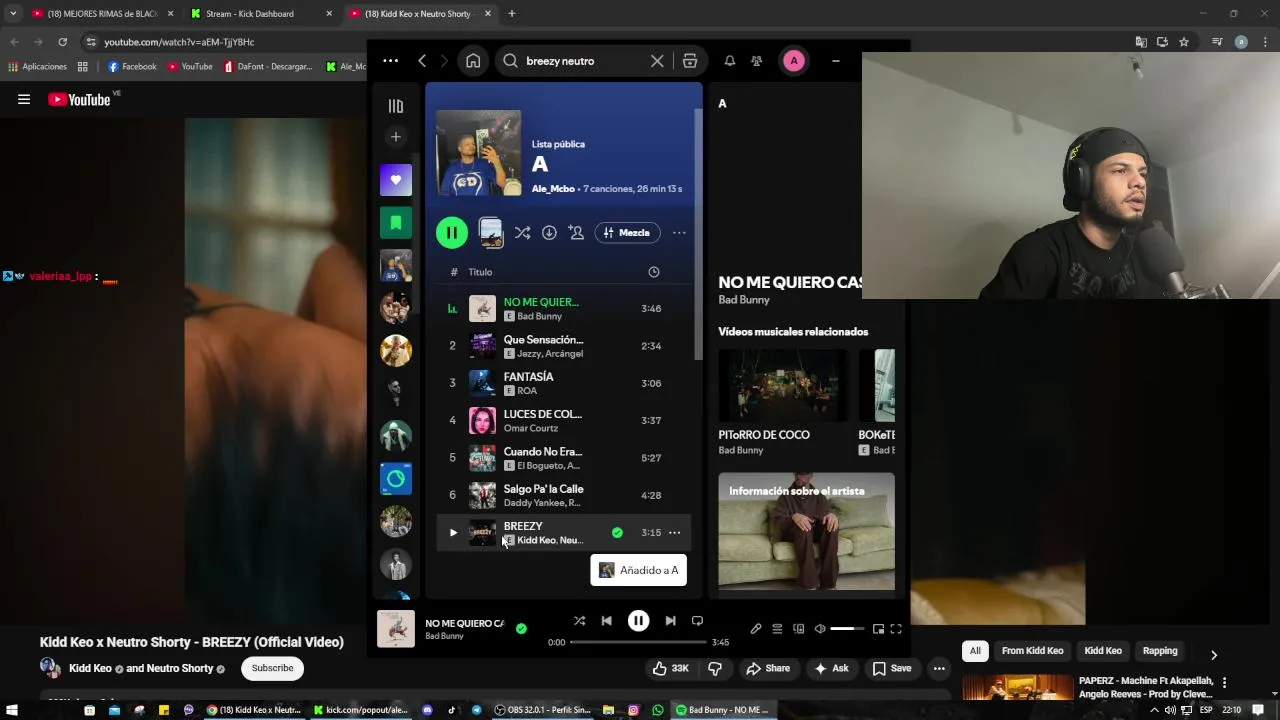
Task: Invite collaborators to playlist A
Action: [x=576, y=233]
